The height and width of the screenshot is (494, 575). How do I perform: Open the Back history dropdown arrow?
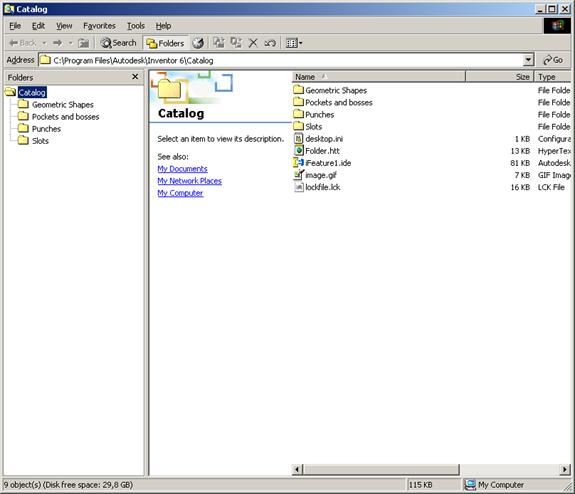(x=44, y=43)
